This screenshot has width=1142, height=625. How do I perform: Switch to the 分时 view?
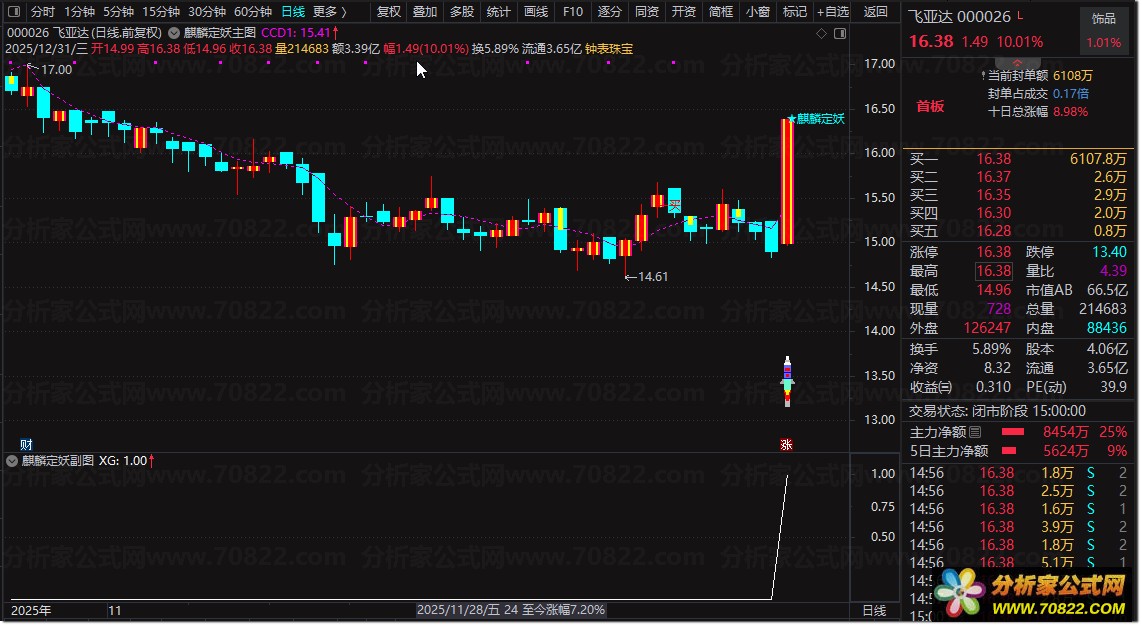click(43, 12)
